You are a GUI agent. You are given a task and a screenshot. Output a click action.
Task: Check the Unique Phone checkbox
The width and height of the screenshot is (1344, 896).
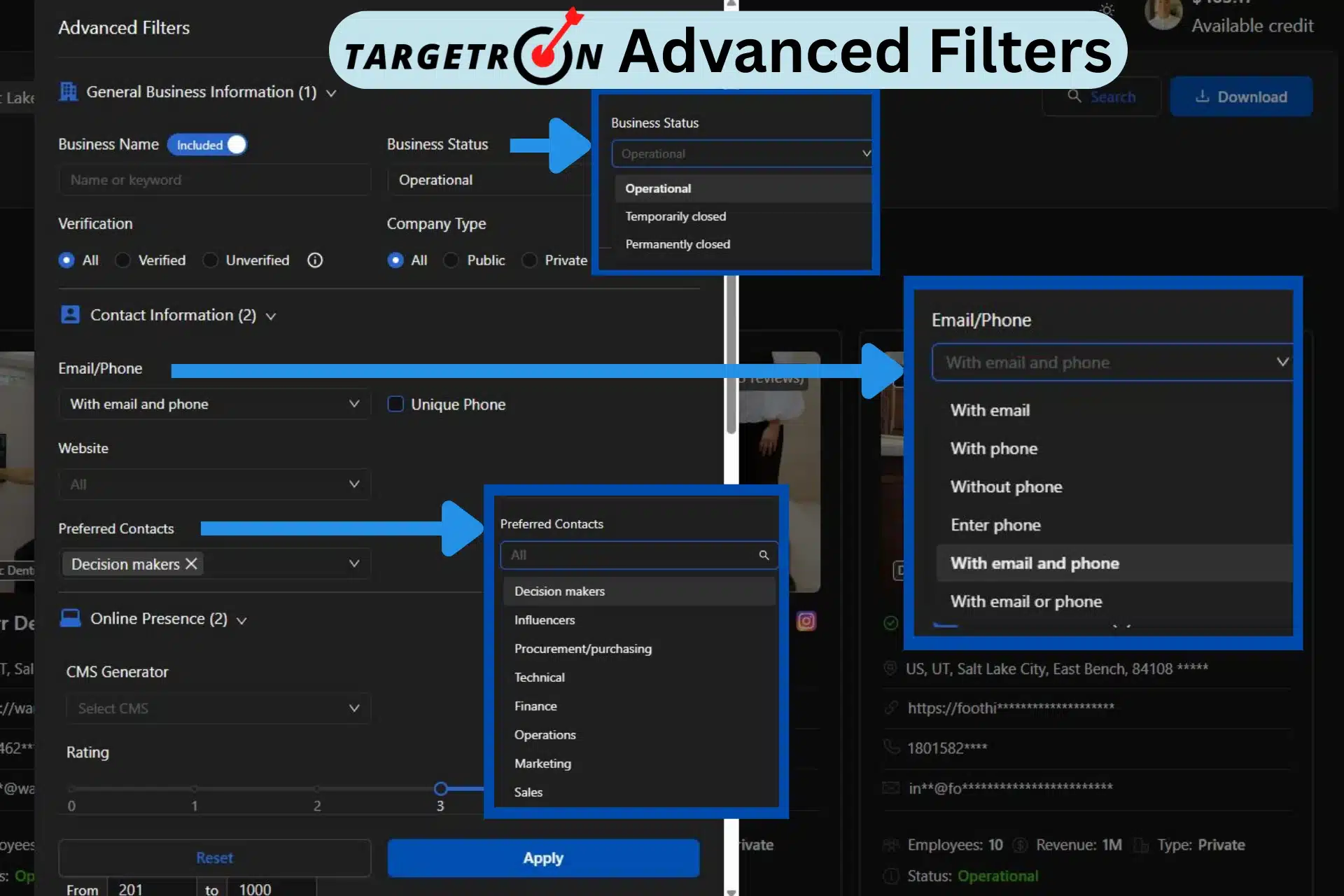click(395, 404)
